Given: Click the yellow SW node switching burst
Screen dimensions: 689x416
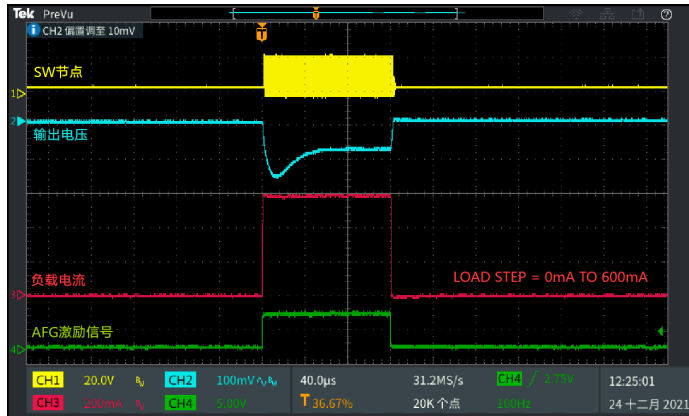Looking at the screenshot, I should click(329, 76).
